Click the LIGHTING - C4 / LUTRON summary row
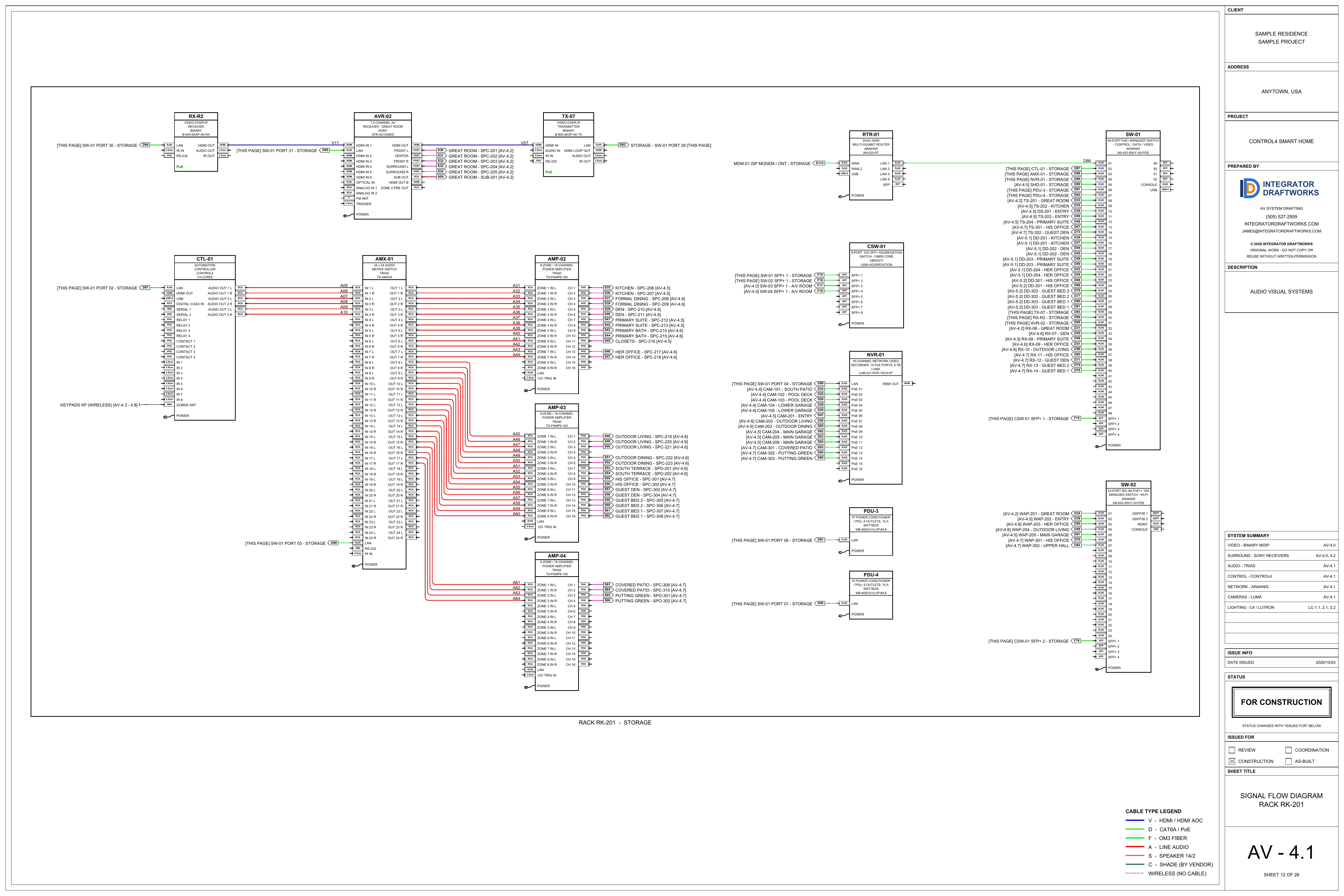Screen dimensions: 1344x896 tap(1281, 608)
